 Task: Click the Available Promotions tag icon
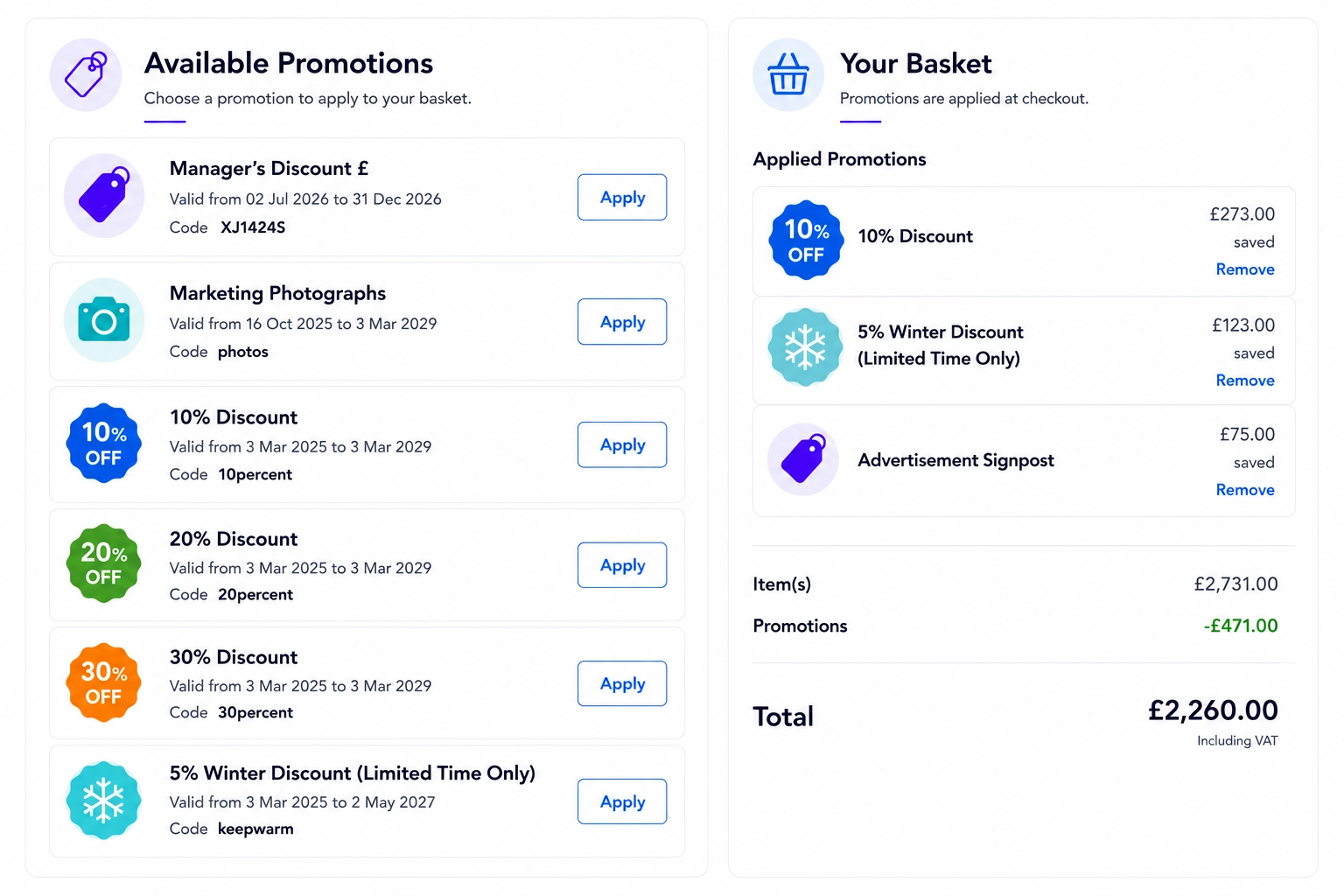click(x=86, y=74)
